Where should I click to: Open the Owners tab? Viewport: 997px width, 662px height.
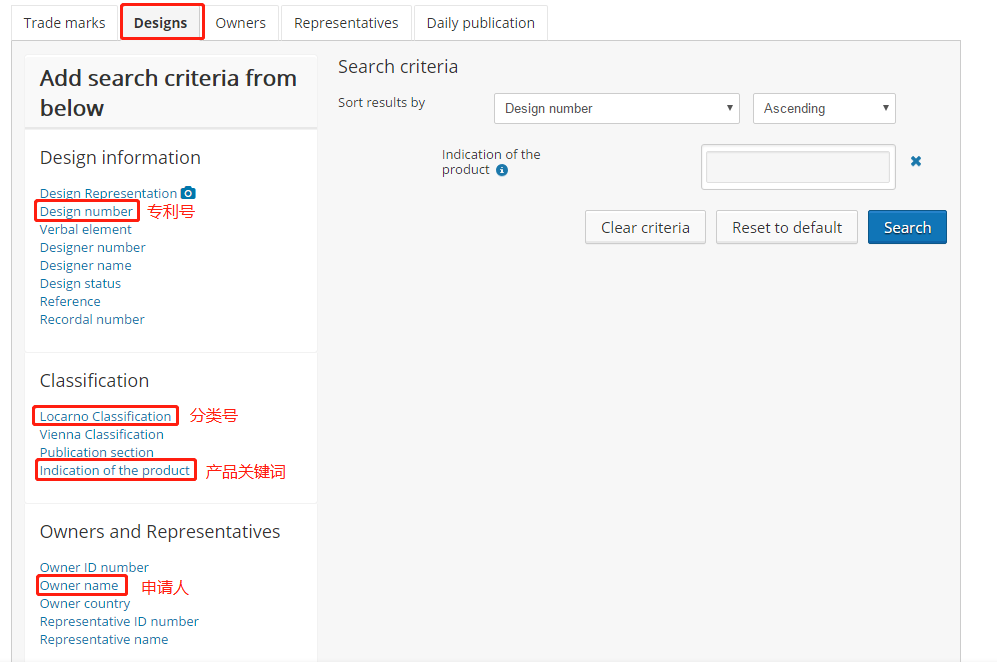point(241,23)
